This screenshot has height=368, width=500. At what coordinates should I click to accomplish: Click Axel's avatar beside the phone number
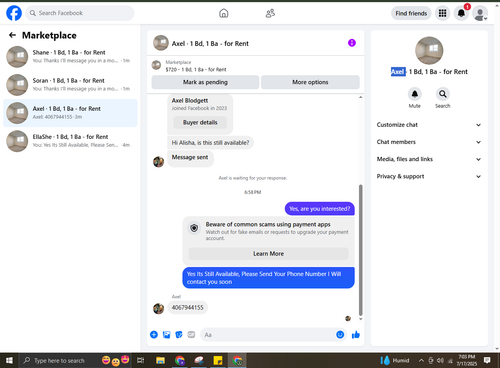pos(158,309)
